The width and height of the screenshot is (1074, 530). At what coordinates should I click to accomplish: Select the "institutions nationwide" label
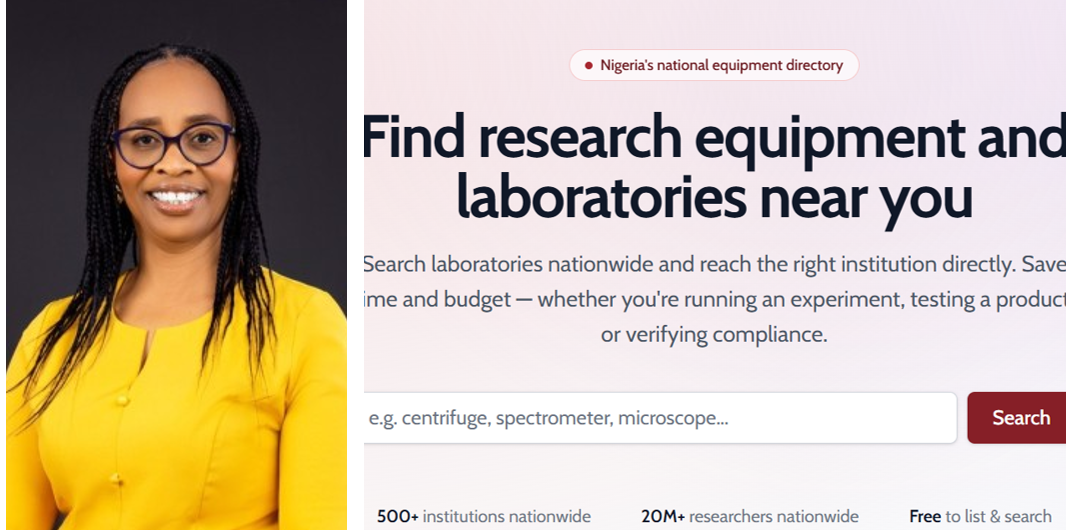point(507,516)
